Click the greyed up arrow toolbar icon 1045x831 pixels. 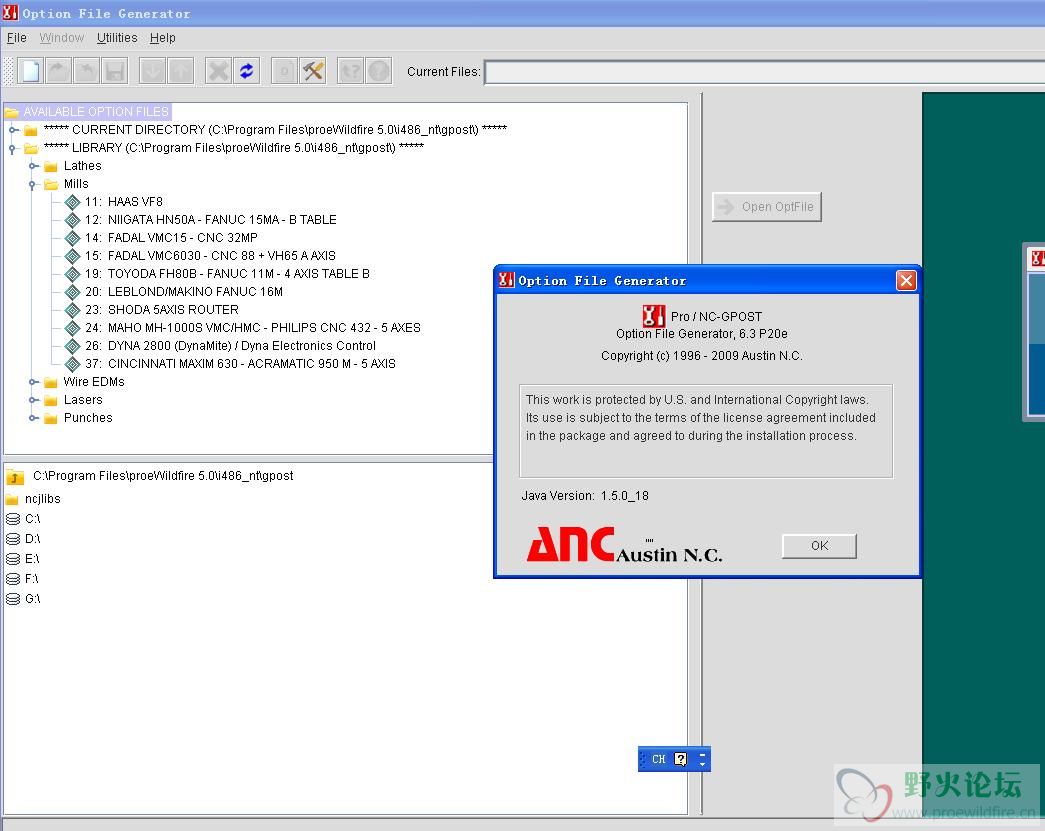pyautogui.click(x=181, y=71)
